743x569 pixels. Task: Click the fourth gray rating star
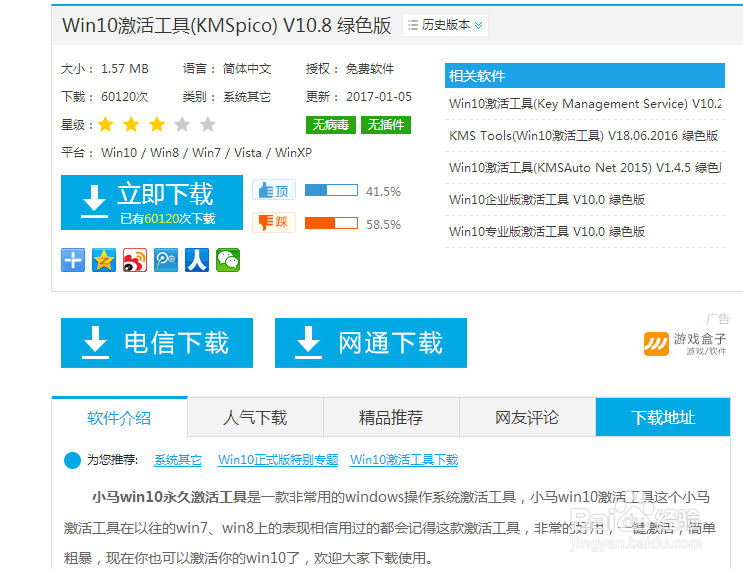point(182,125)
